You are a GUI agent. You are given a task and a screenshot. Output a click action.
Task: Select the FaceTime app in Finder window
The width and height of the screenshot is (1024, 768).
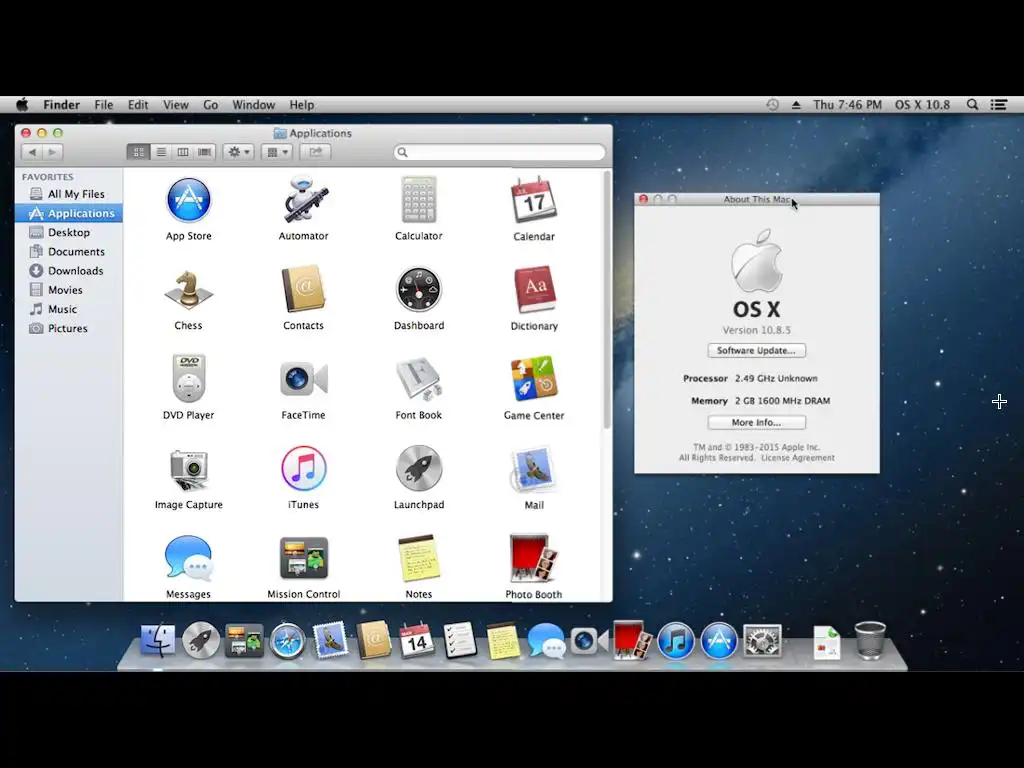pos(304,379)
